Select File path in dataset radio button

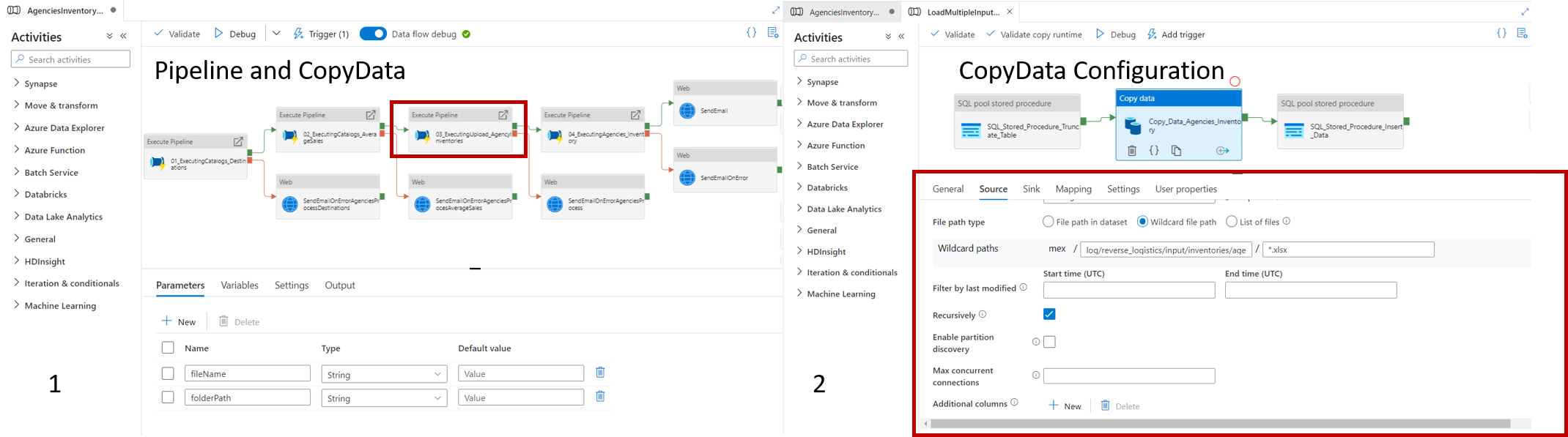point(1048,221)
